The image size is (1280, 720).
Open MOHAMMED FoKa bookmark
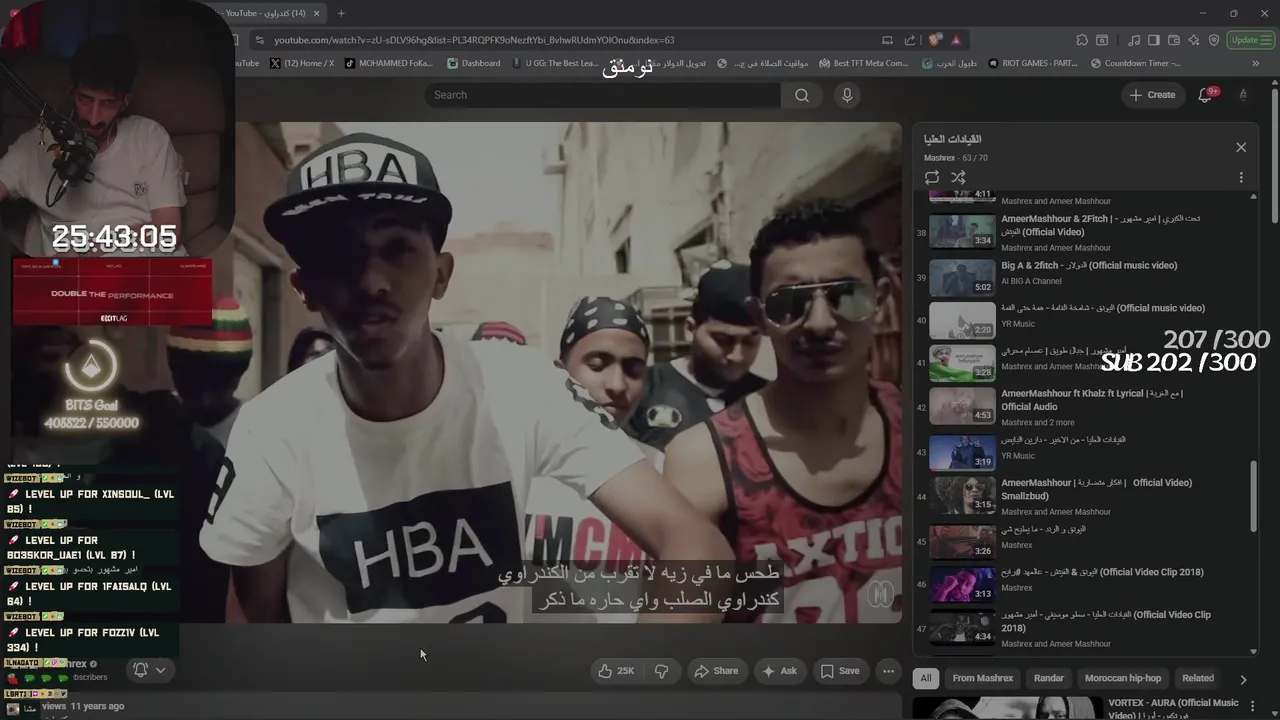tap(389, 63)
